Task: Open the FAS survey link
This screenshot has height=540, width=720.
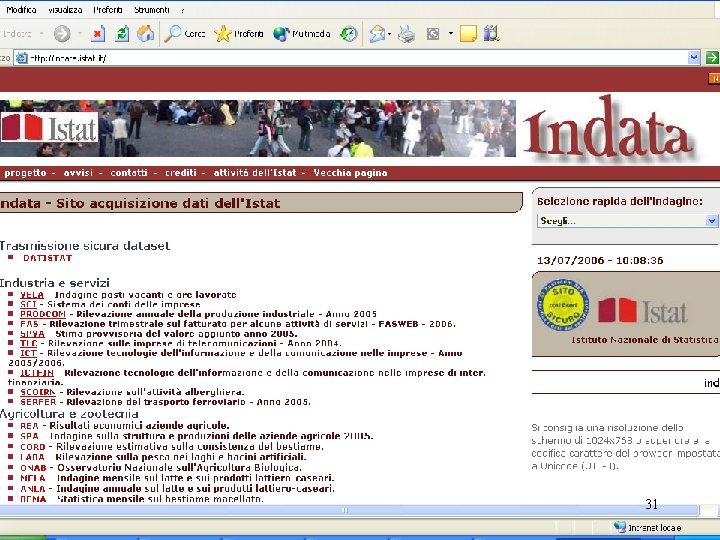Action: (29, 324)
